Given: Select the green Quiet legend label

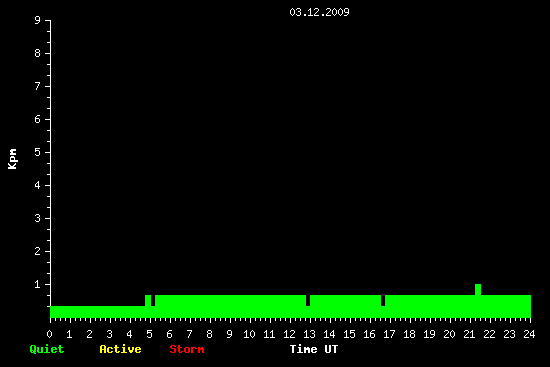Looking at the screenshot, I should pyautogui.click(x=47, y=349).
